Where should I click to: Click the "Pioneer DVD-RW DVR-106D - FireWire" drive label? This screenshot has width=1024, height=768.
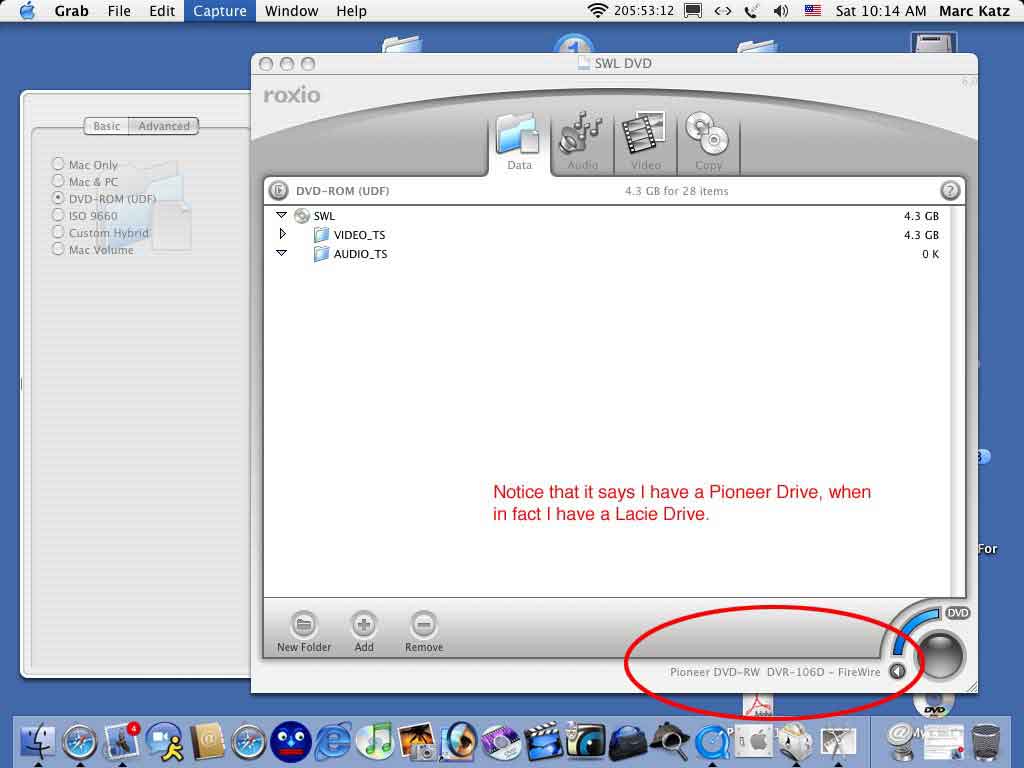(775, 672)
